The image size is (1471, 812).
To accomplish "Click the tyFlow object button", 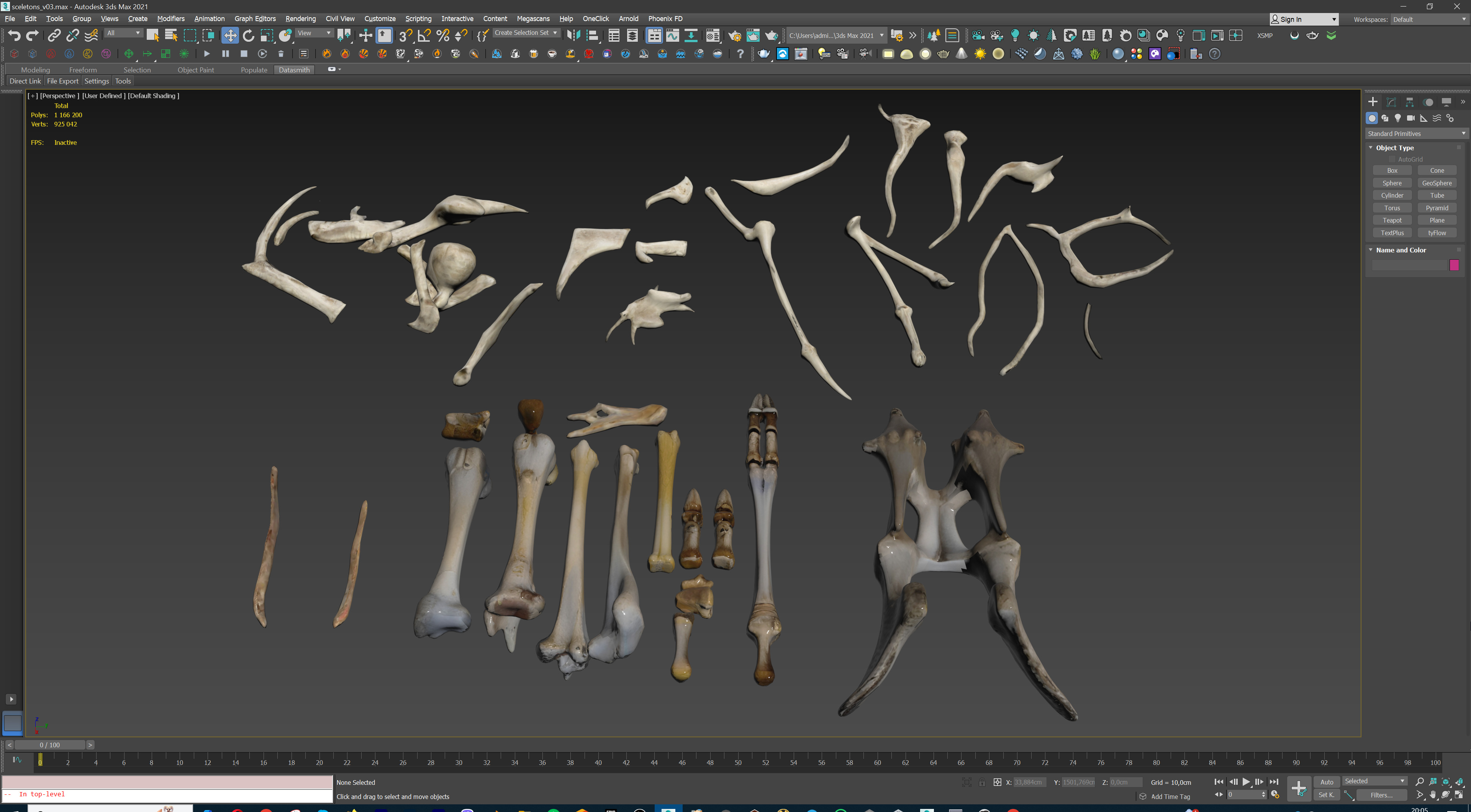I will 1437,233.
